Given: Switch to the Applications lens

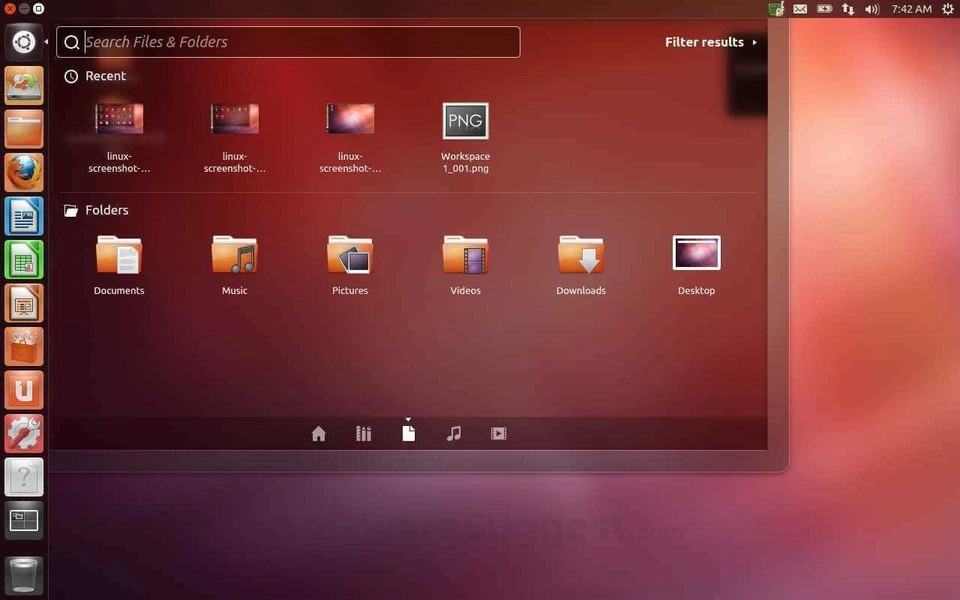Looking at the screenshot, I should pyautogui.click(x=363, y=433).
